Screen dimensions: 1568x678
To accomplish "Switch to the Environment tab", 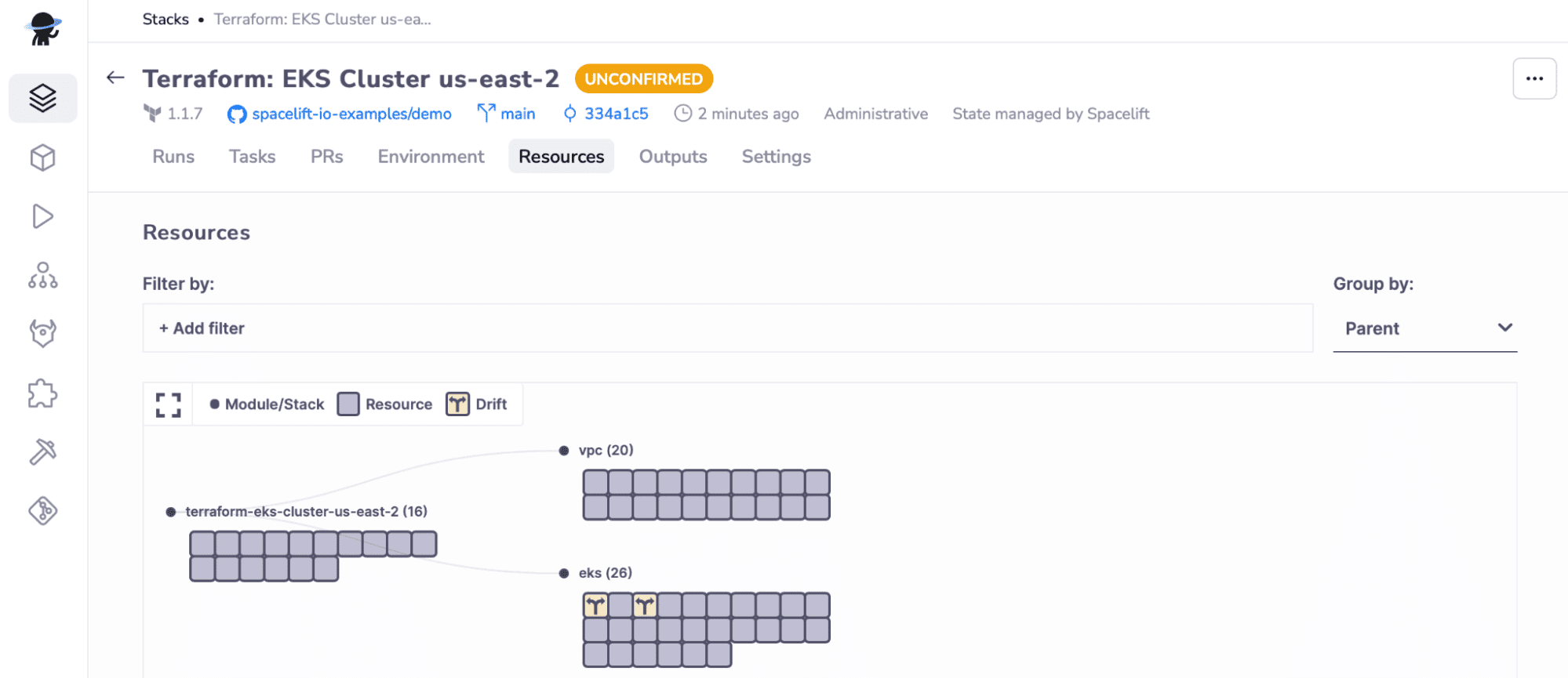I will pyautogui.click(x=431, y=157).
